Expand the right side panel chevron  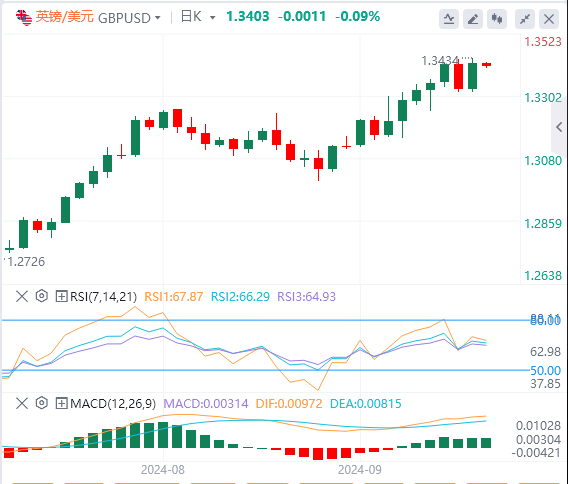click(x=559, y=127)
